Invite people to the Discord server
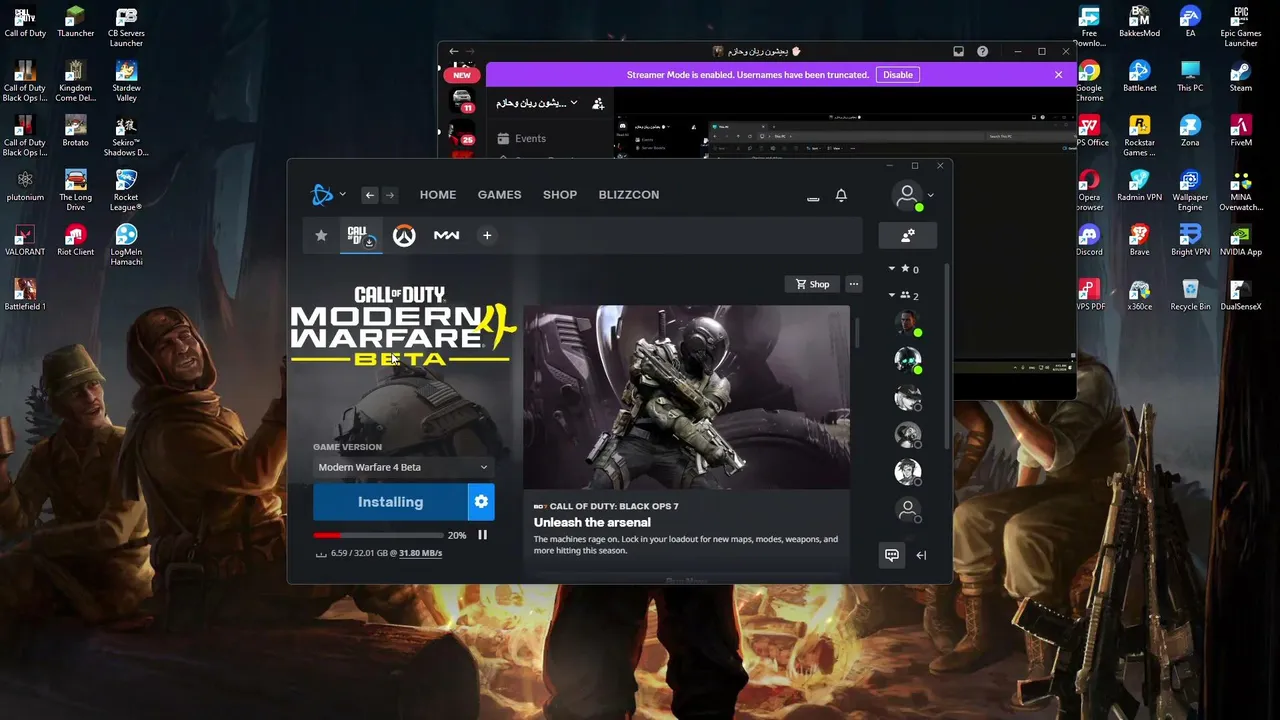 pyautogui.click(x=598, y=103)
